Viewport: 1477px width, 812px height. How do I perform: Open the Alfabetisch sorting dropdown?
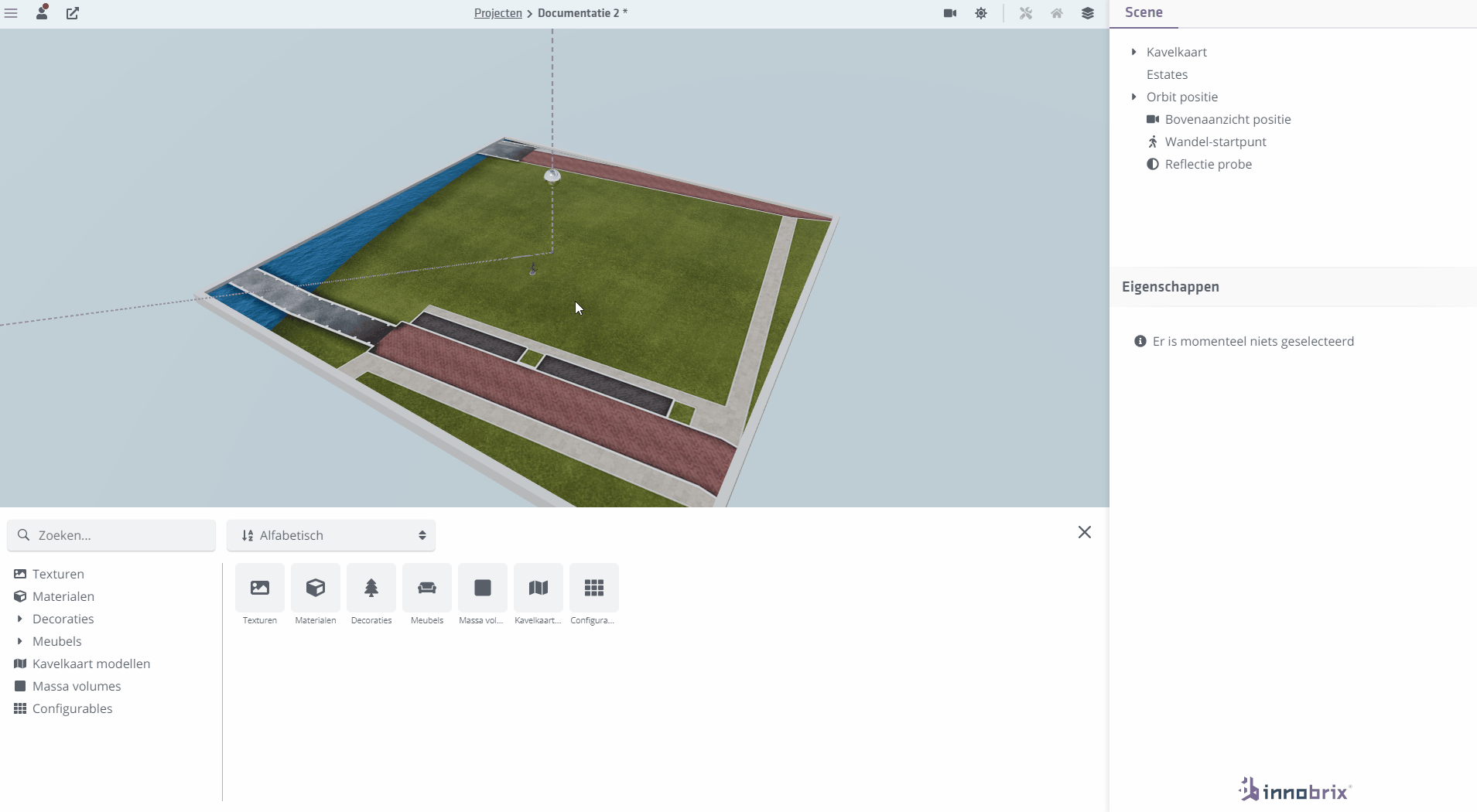coord(332,535)
